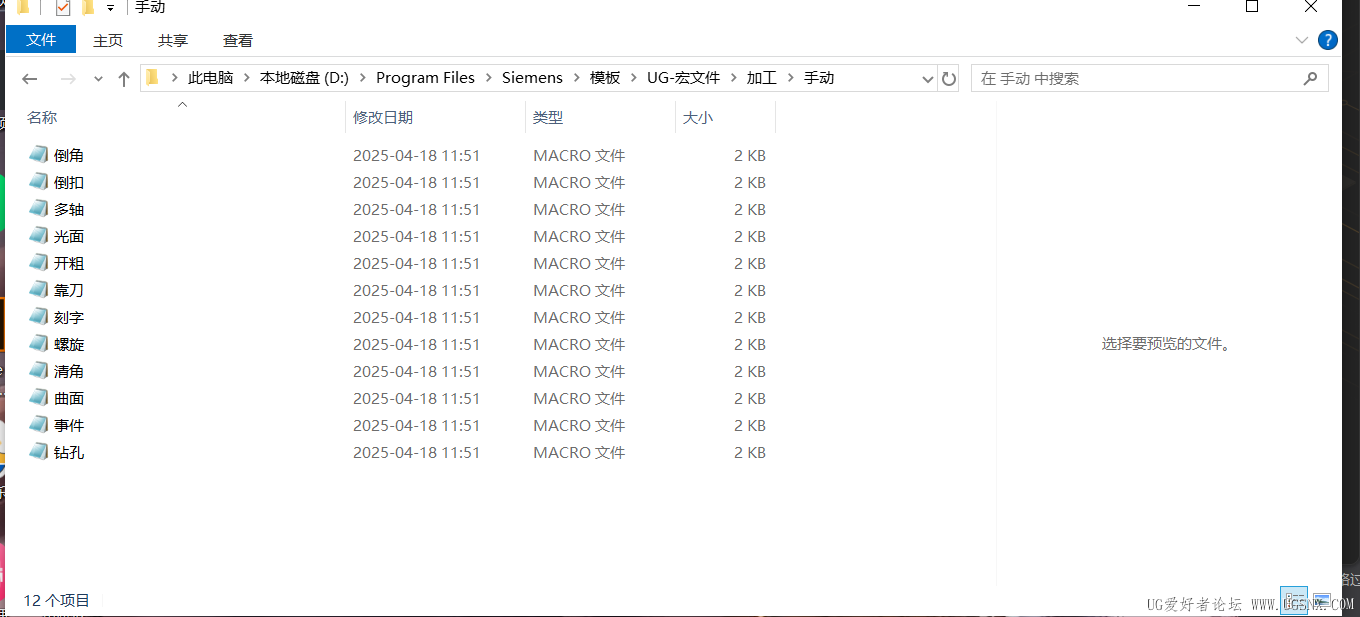
Task: Open the quick access toolbar customize dropdown
Action: tap(110, 8)
